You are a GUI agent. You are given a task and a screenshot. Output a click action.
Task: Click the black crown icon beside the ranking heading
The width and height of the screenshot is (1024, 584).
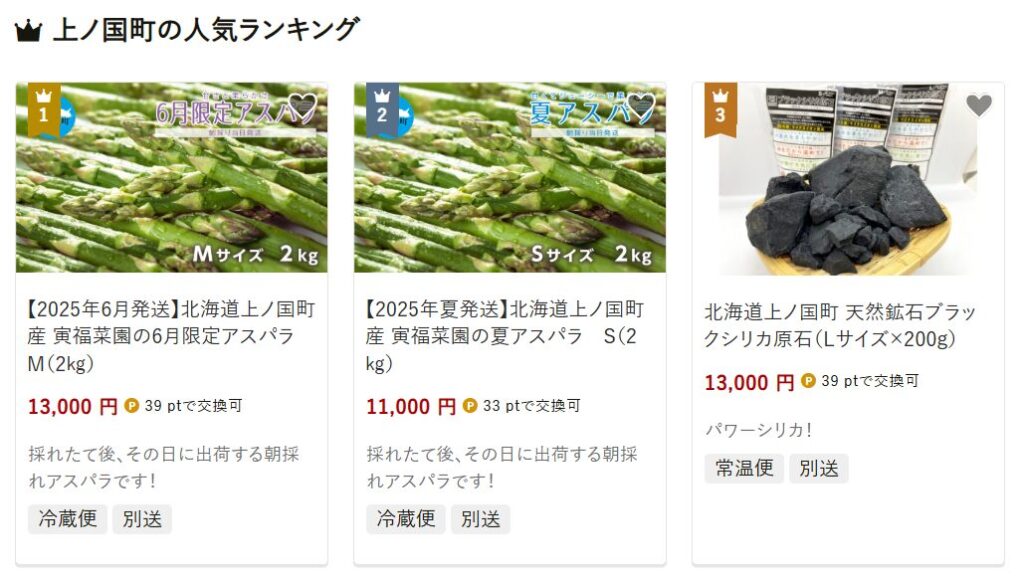(x=28, y=31)
